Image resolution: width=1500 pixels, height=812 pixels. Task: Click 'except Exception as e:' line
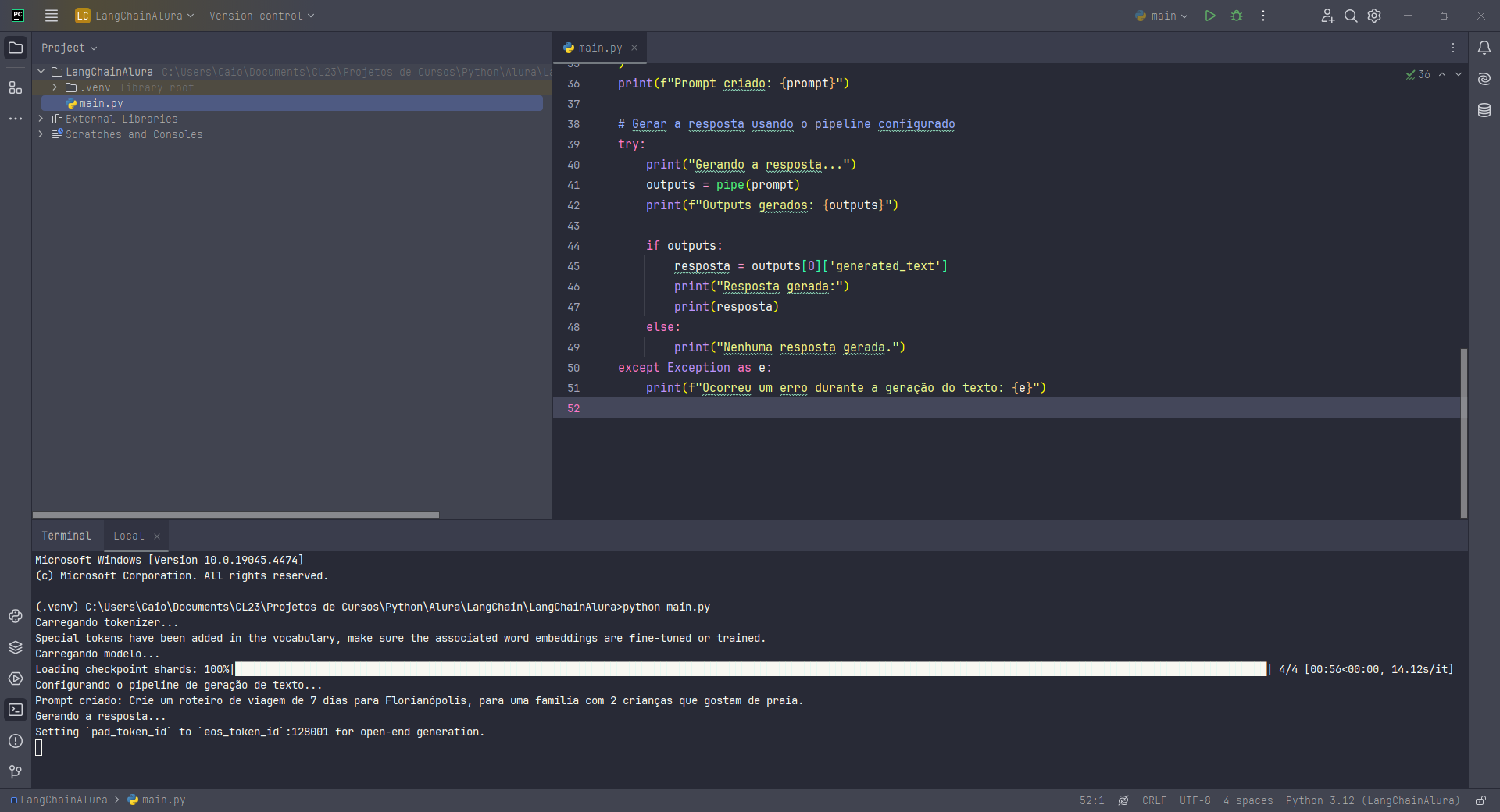tap(695, 368)
